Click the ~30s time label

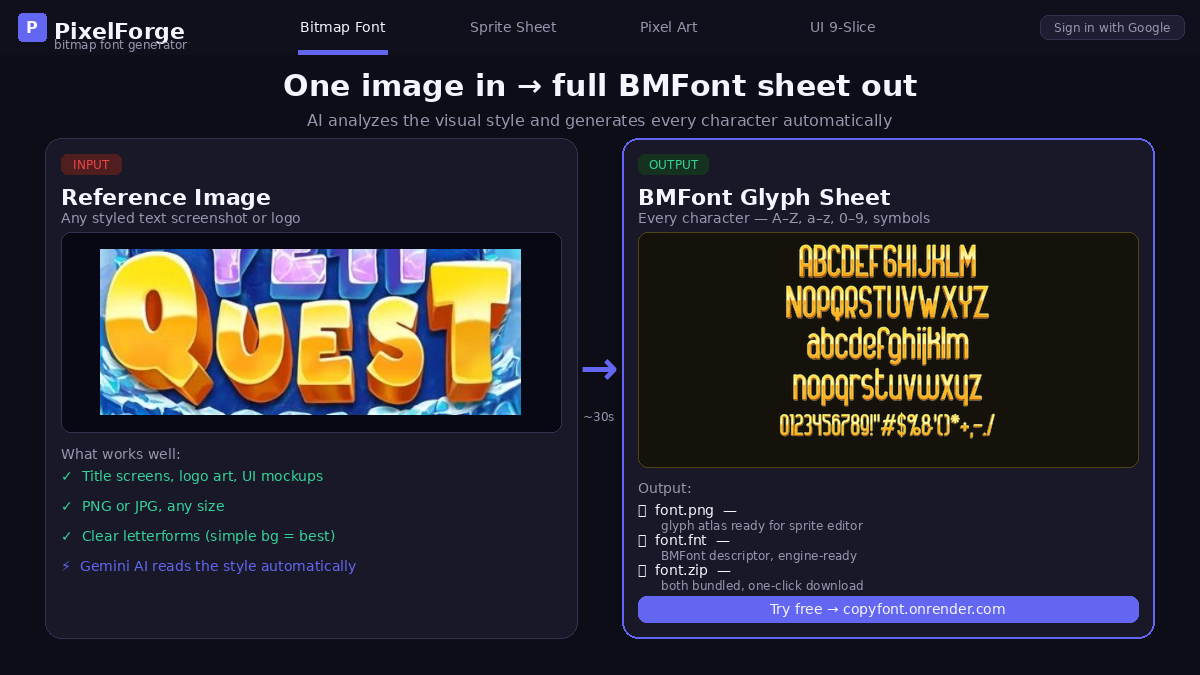[x=599, y=417]
